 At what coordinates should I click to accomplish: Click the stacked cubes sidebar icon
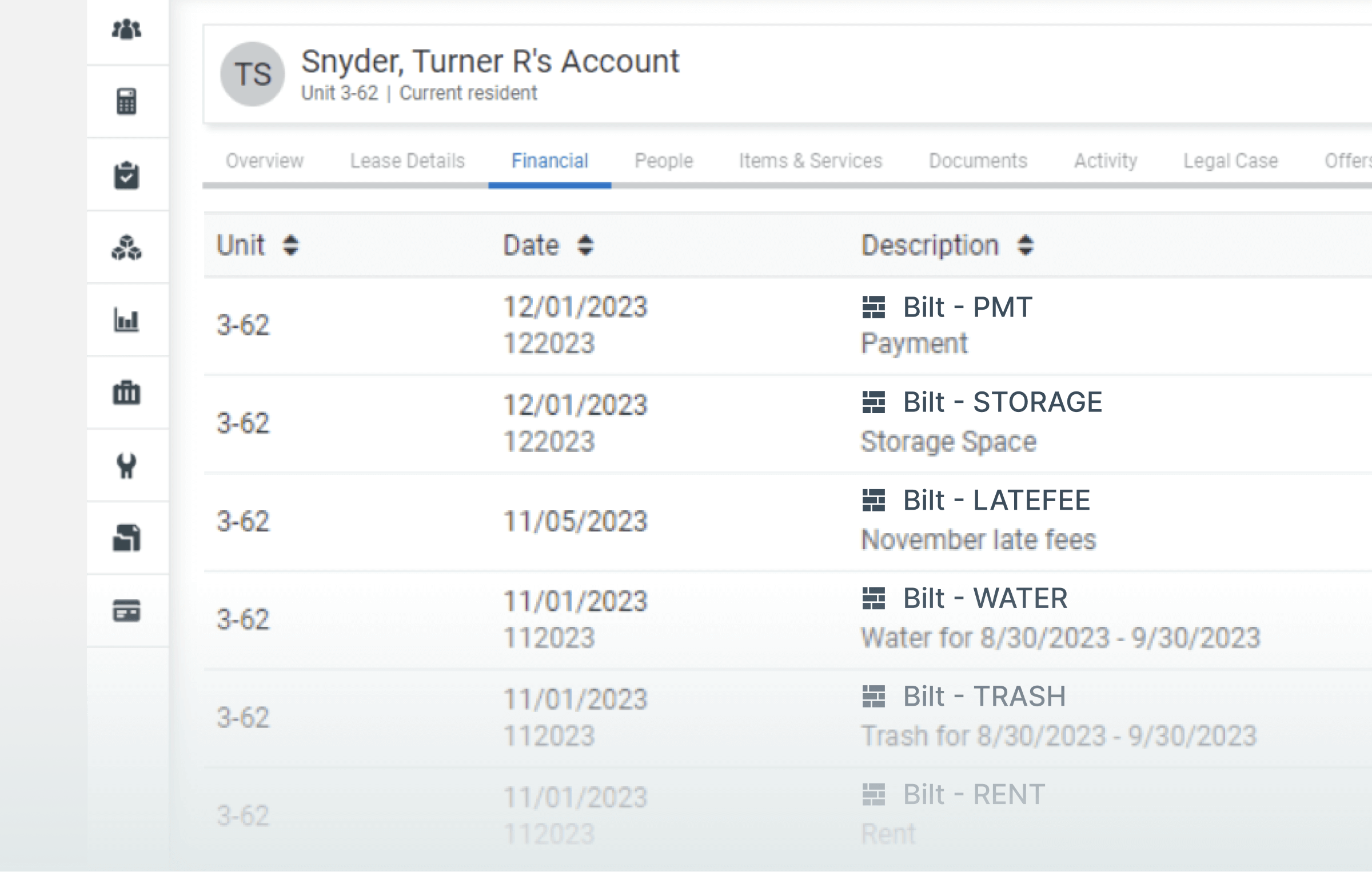[126, 248]
